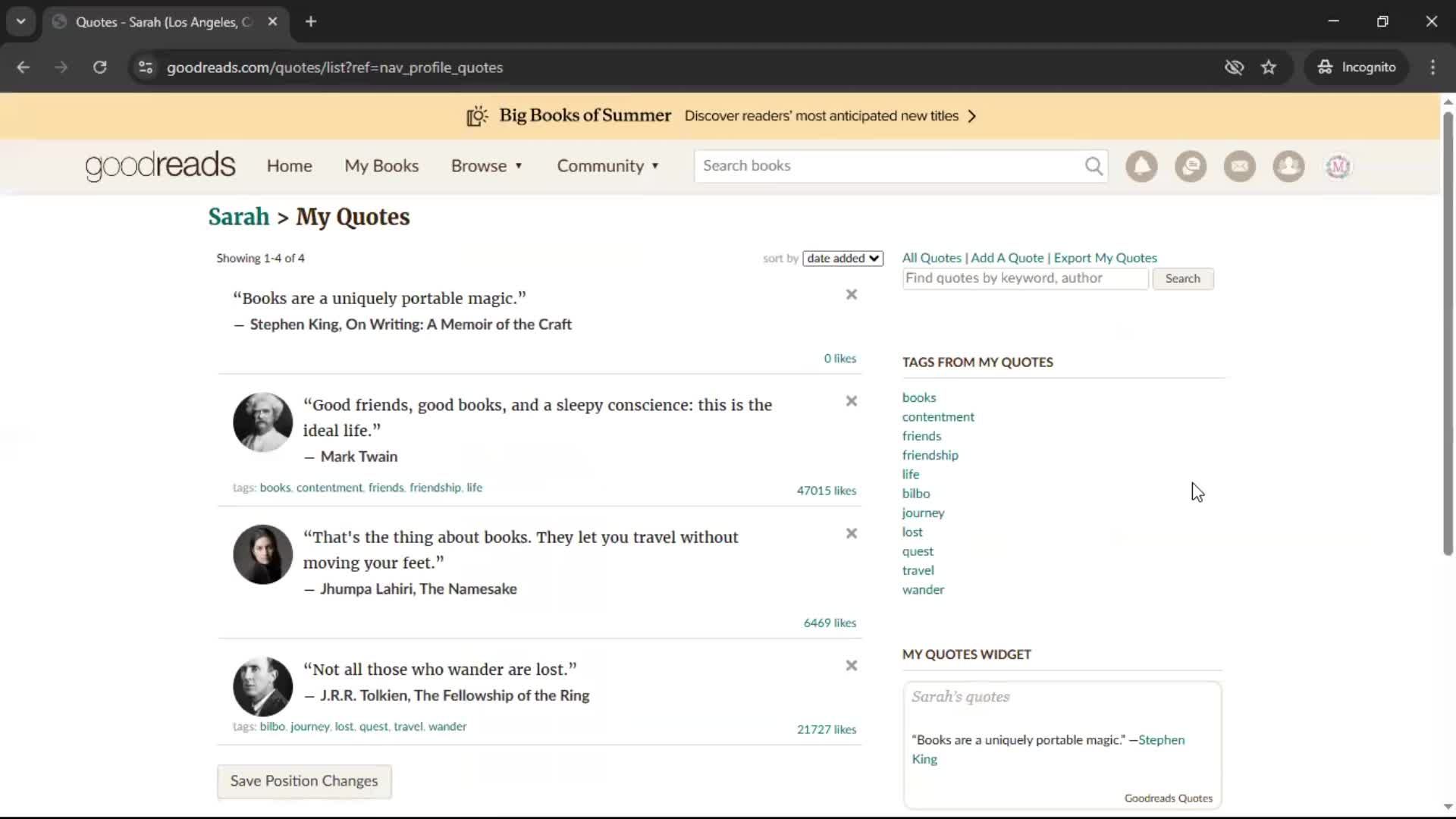The width and height of the screenshot is (1456, 819).
Task: Open the Chrome three-dot menu
Action: 1432,67
